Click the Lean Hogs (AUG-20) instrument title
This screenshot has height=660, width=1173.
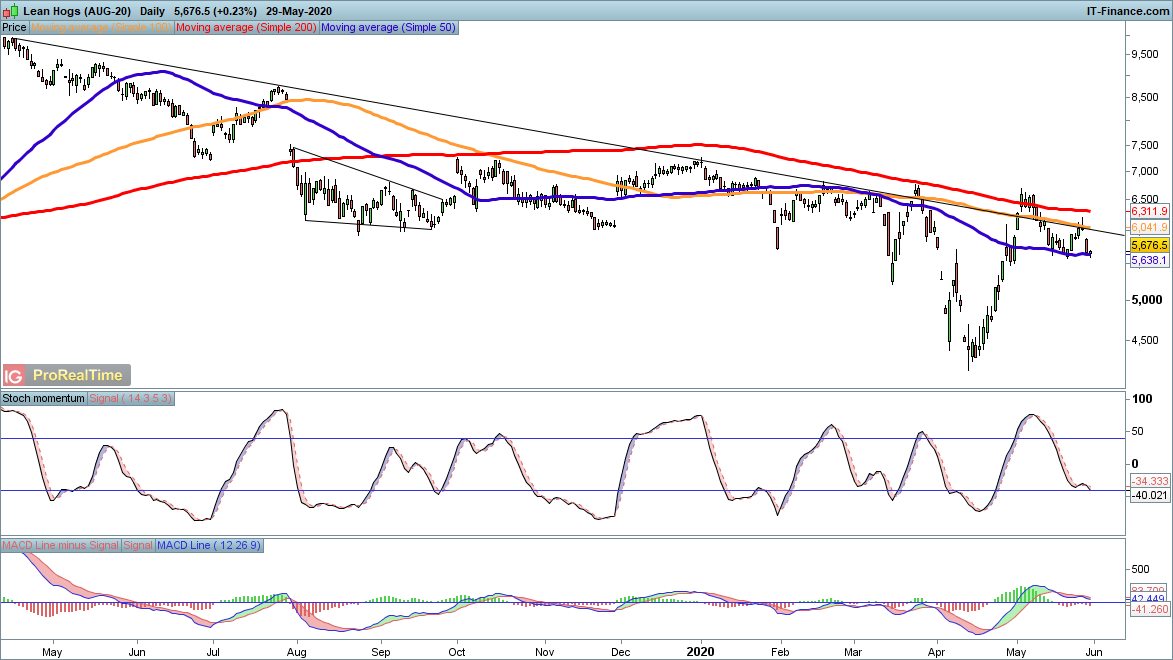[77, 10]
